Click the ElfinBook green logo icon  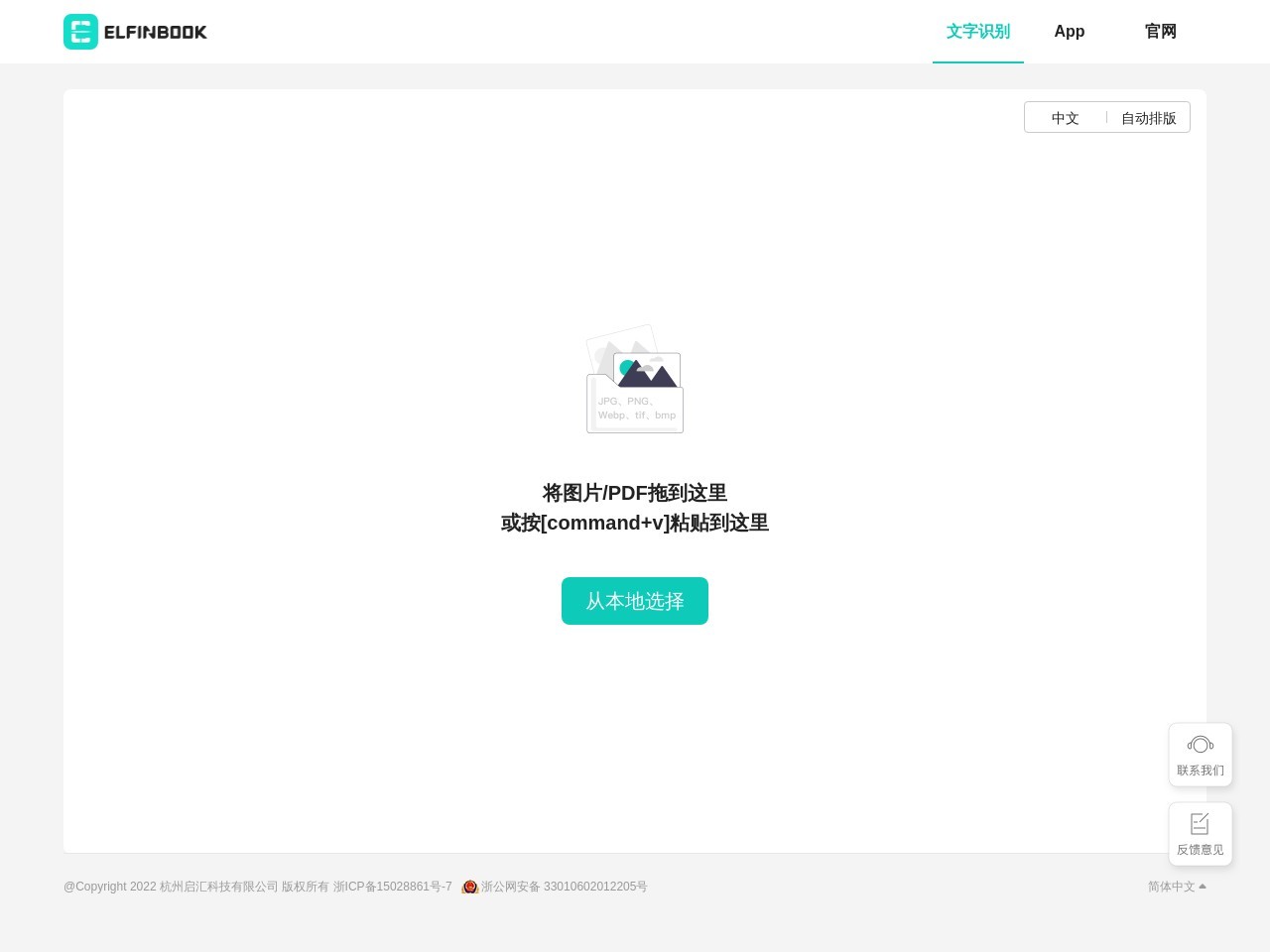[x=80, y=32]
